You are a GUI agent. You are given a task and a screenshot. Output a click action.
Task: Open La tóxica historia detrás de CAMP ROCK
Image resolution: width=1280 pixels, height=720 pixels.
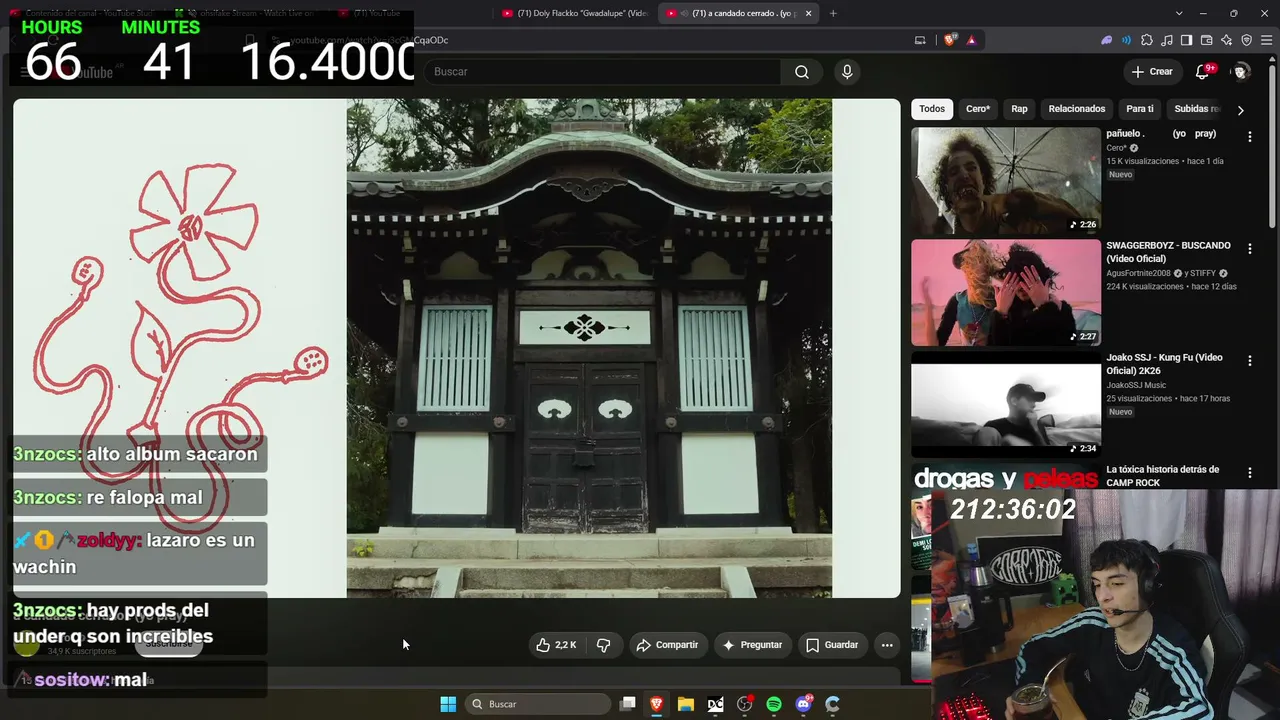[1162, 476]
